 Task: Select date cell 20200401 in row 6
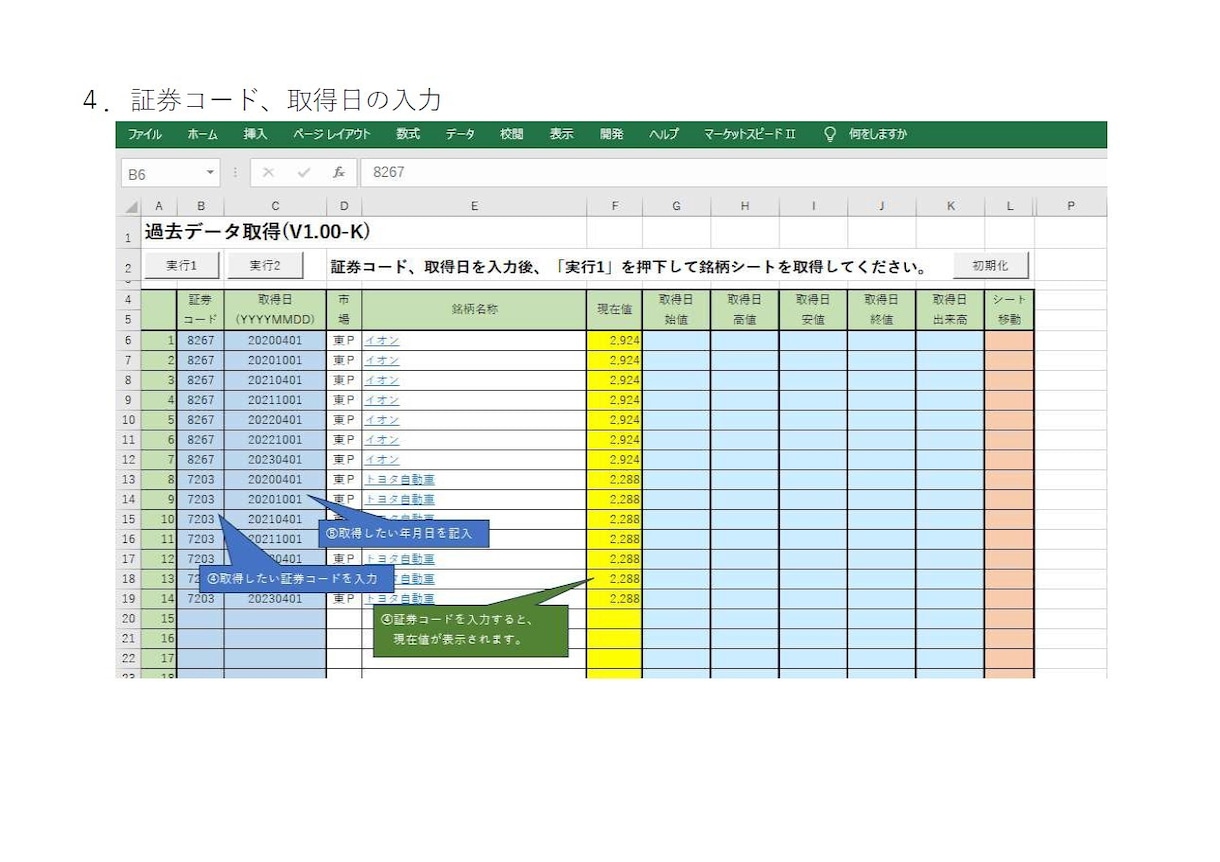point(275,340)
